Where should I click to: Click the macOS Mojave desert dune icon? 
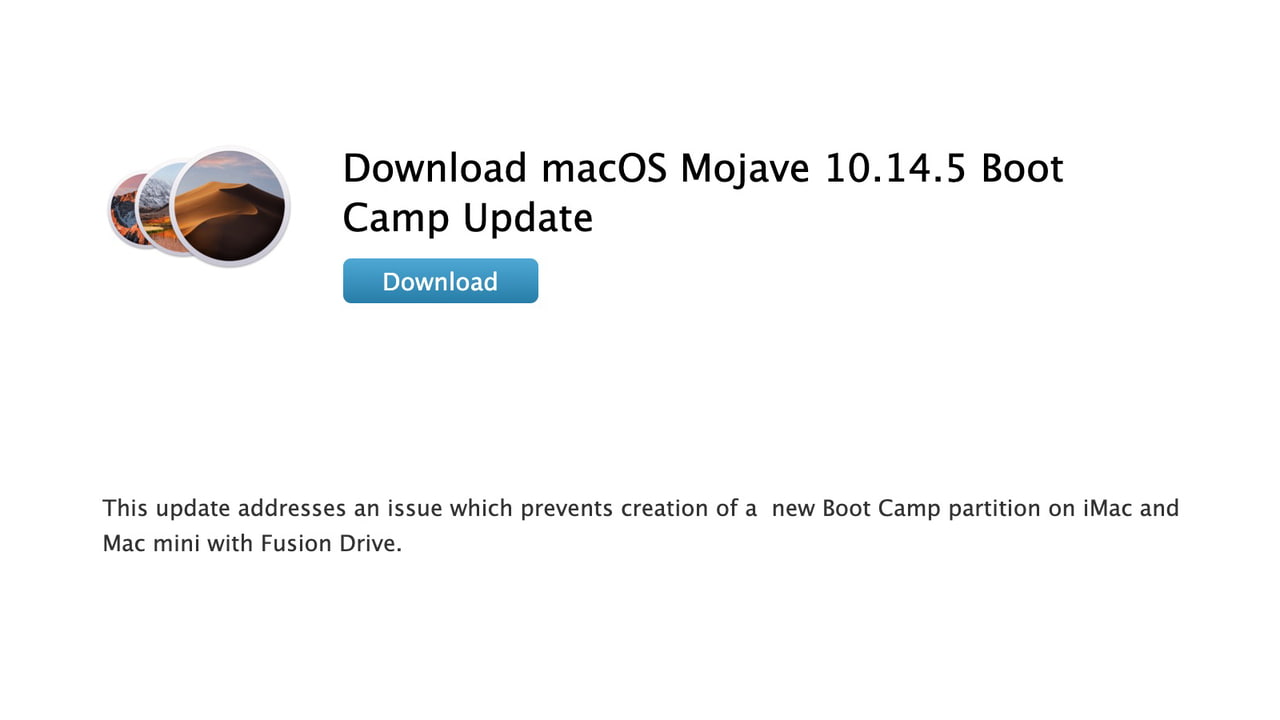point(229,207)
